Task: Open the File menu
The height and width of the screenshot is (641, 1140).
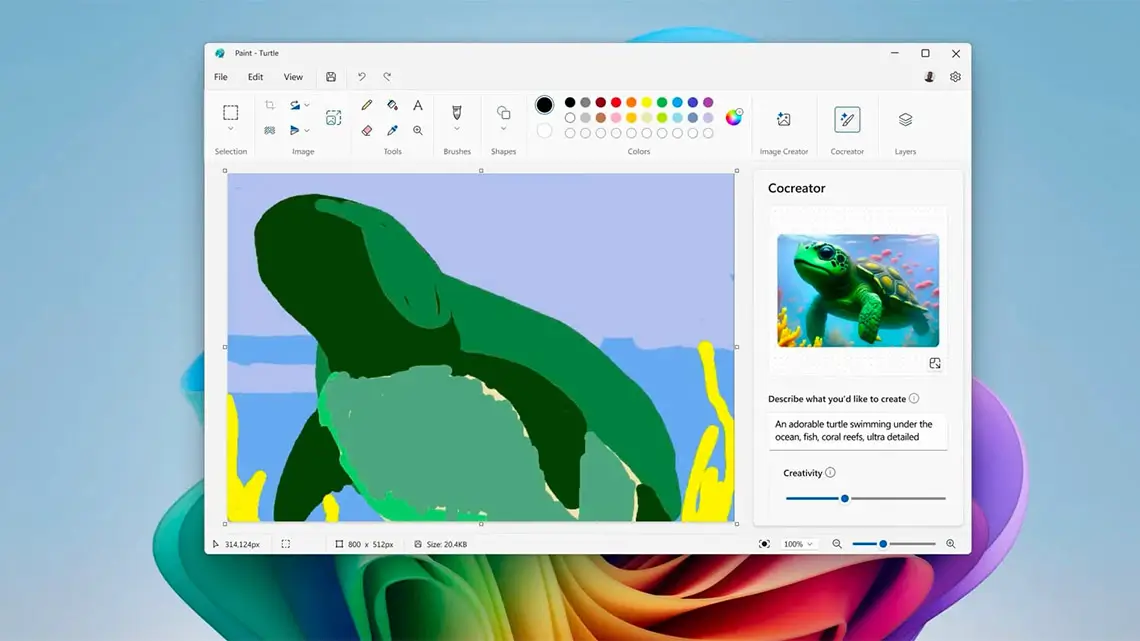Action: pos(221,77)
